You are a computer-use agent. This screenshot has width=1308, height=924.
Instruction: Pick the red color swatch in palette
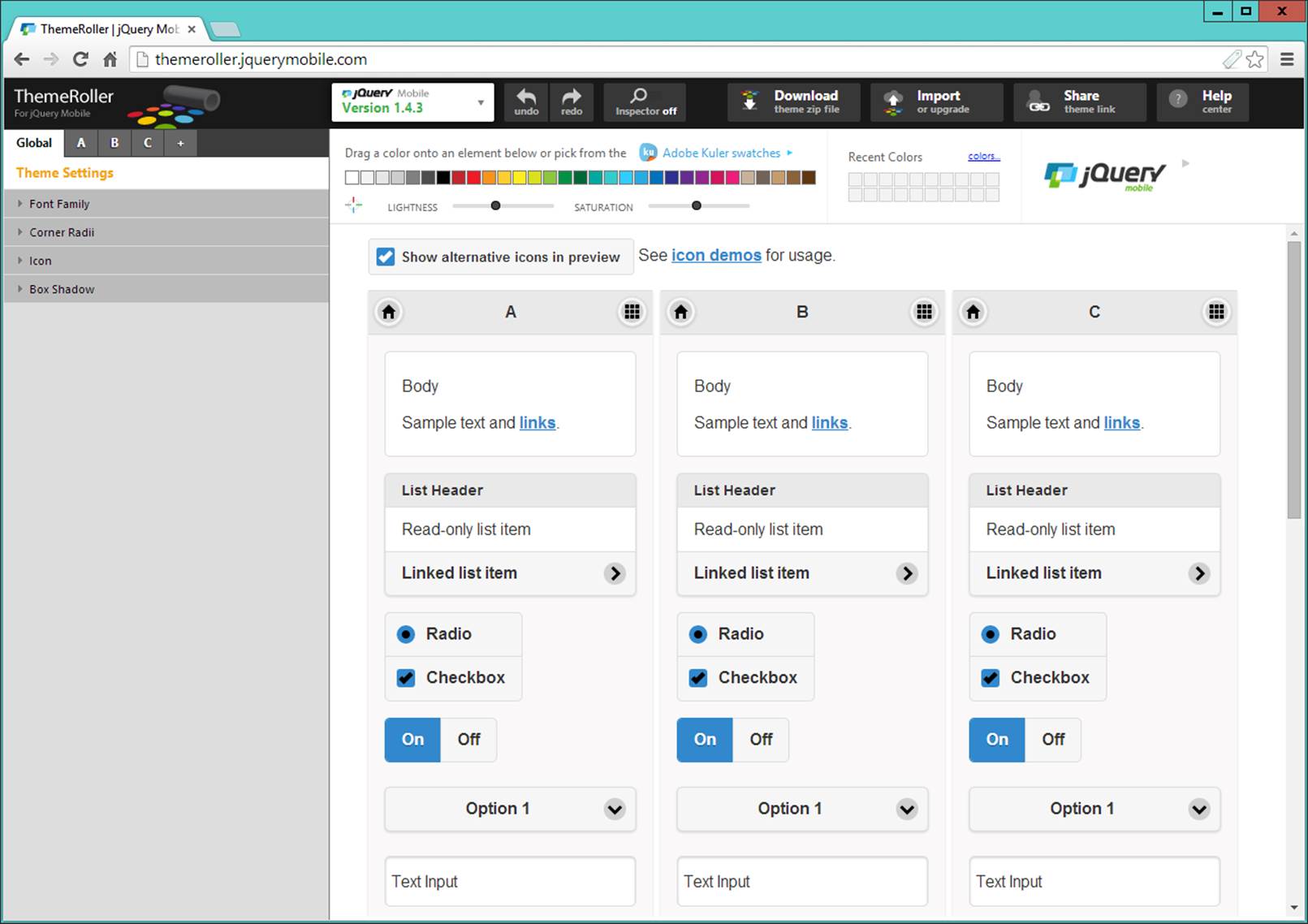point(474,177)
